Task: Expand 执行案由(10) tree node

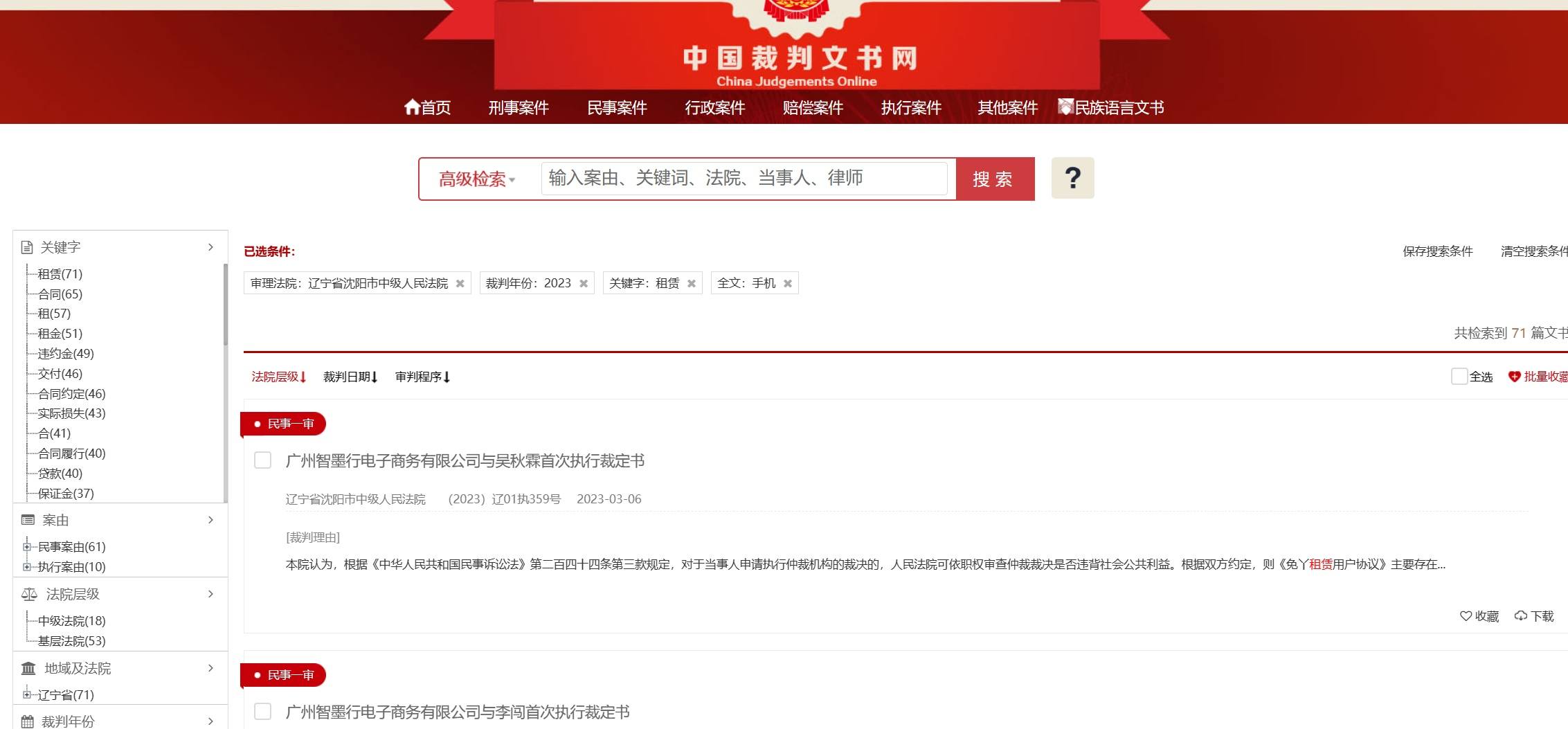Action: point(27,567)
